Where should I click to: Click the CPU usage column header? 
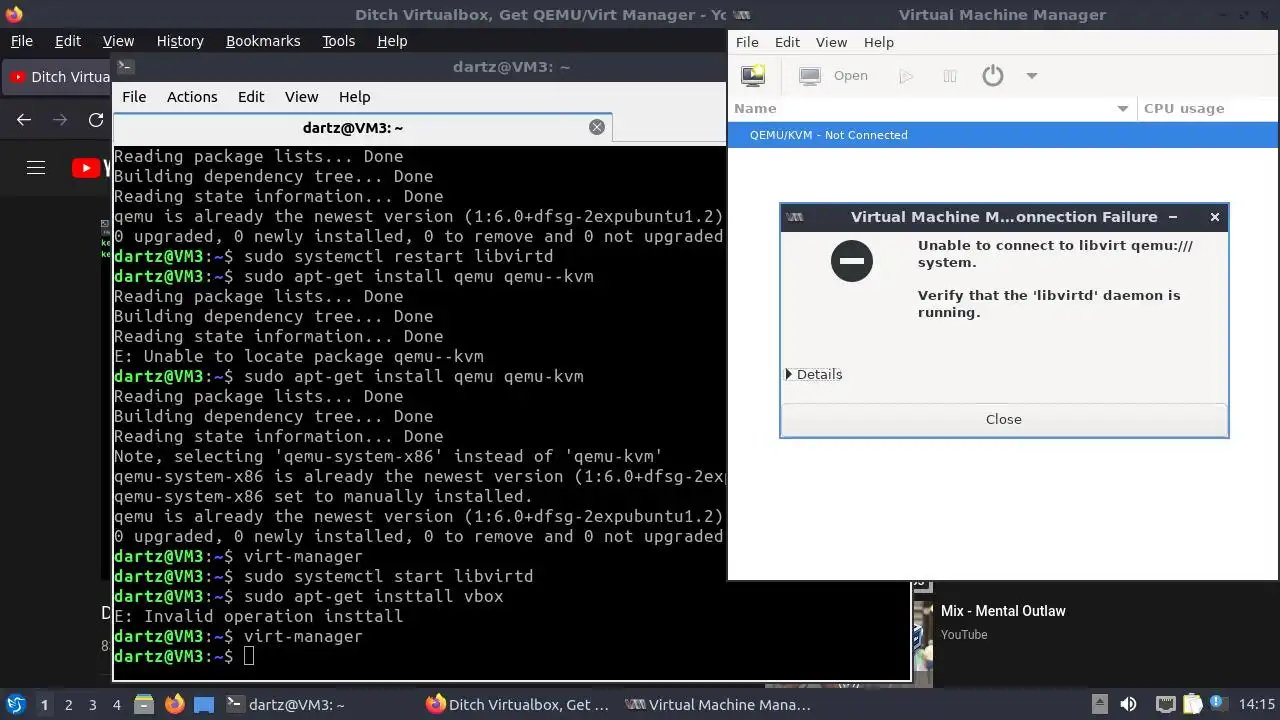(1208, 109)
